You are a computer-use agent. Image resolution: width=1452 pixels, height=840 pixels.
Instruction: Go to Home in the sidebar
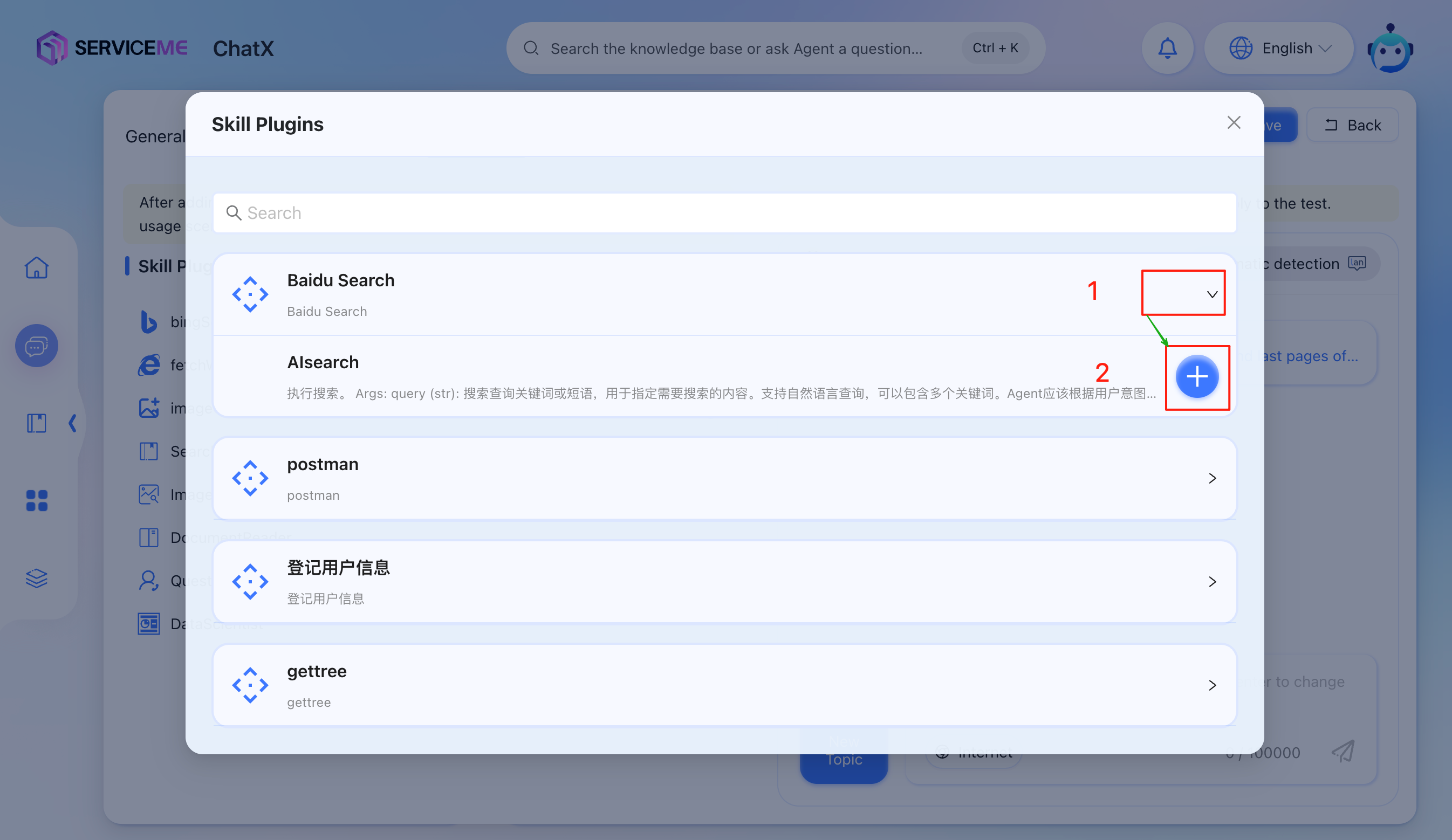pos(36,268)
